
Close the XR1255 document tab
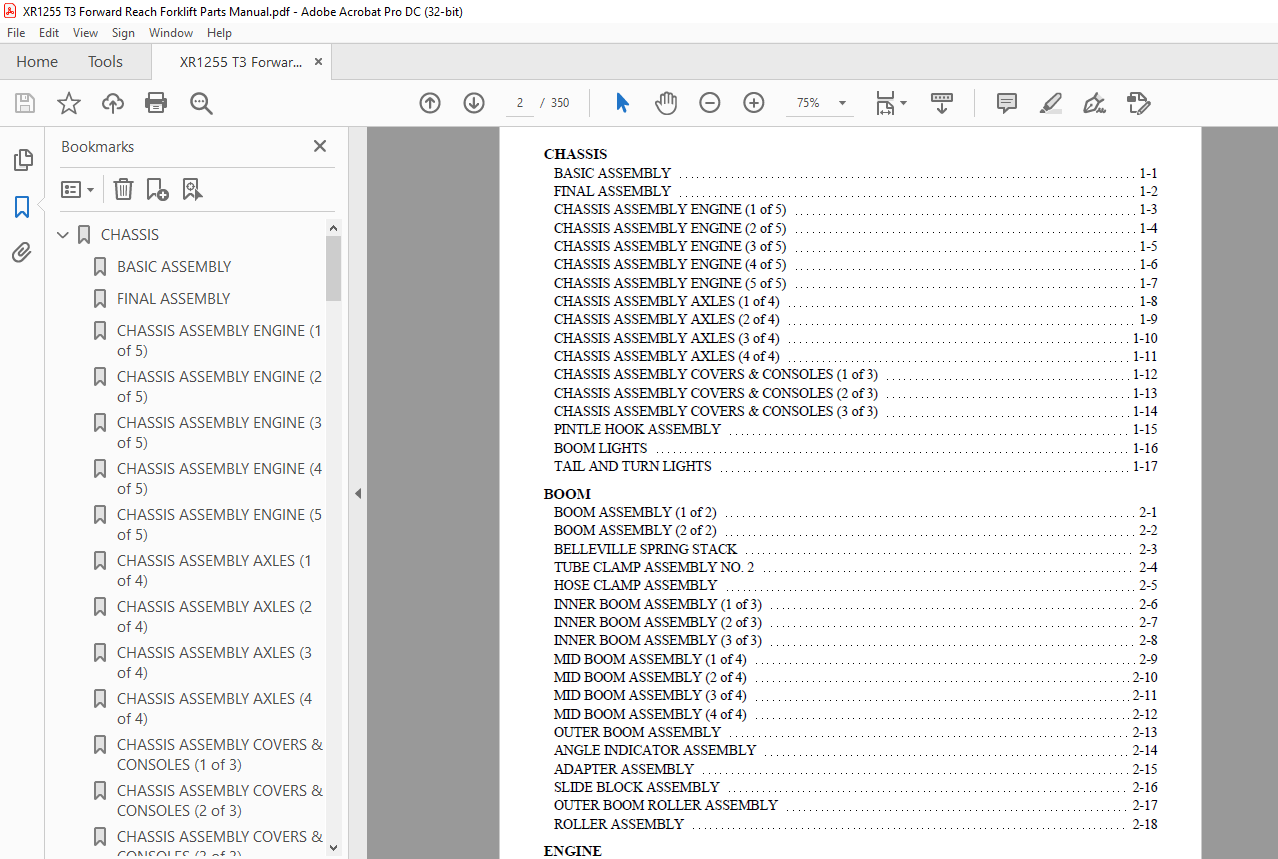point(318,62)
